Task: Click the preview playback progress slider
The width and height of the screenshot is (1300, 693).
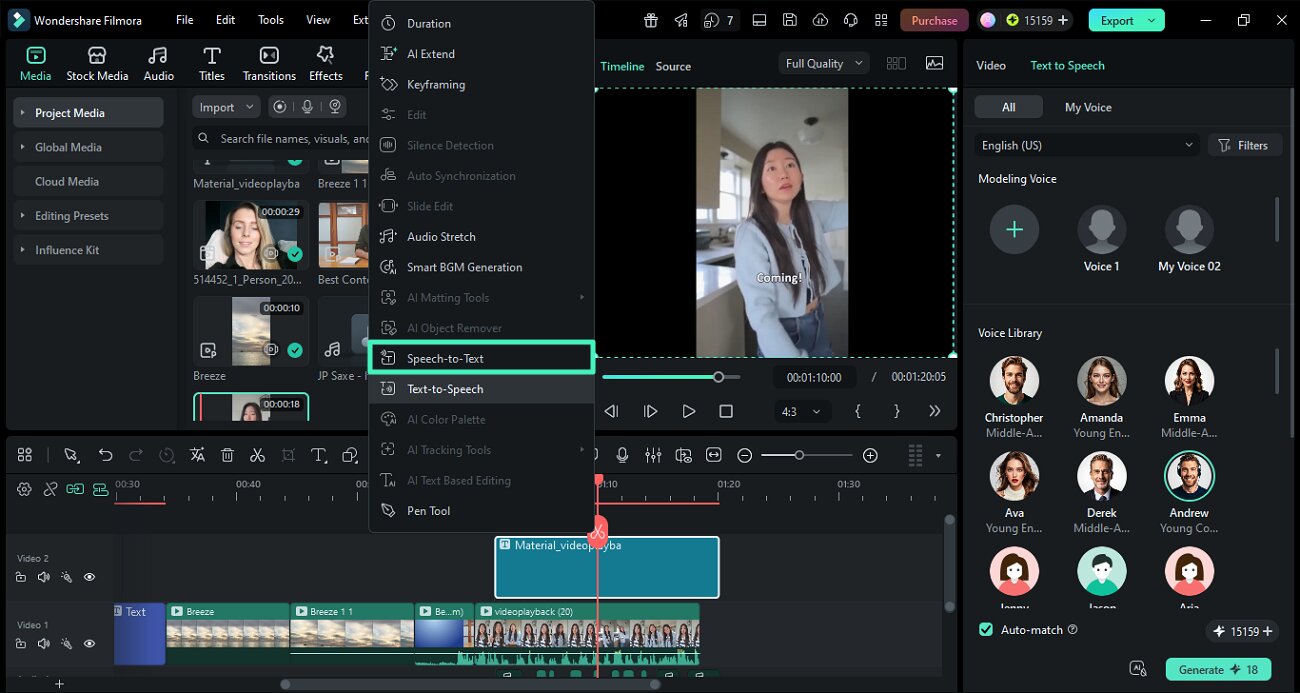Action: [671, 377]
